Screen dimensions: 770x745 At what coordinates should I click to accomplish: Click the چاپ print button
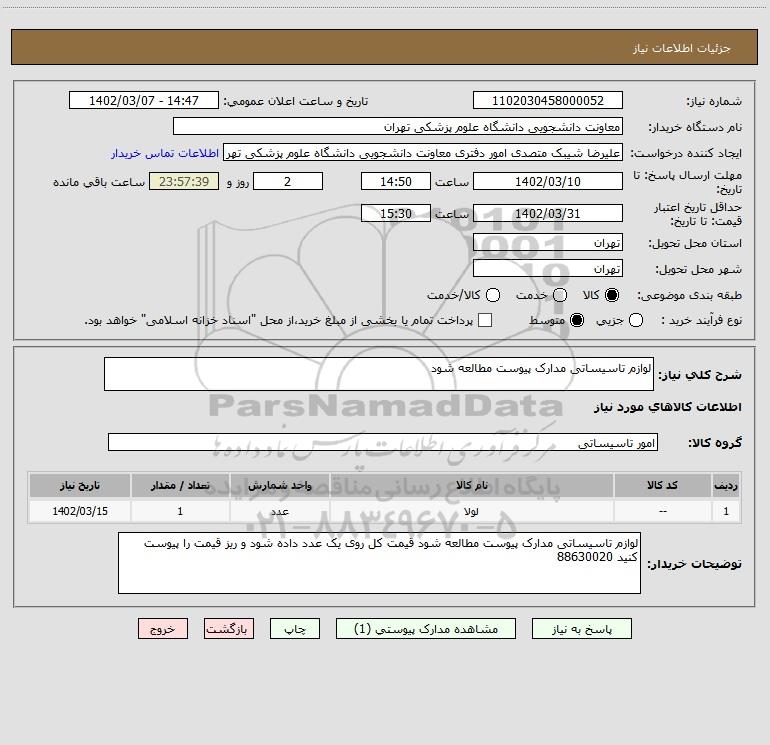(295, 629)
